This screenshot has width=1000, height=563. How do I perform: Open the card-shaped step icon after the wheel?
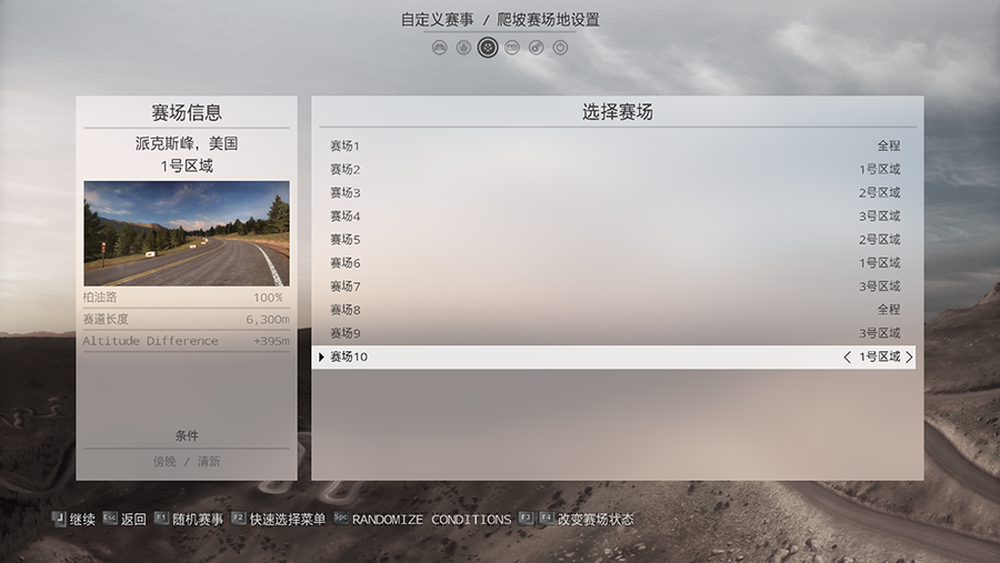pyautogui.click(x=512, y=47)
